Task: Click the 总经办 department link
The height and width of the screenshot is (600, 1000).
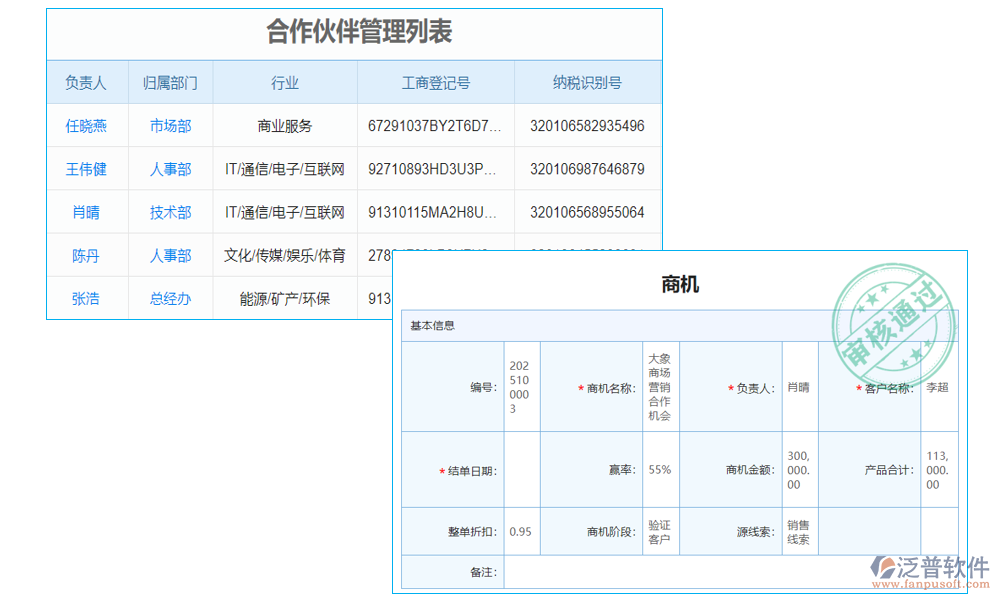Action: coord(169,297)
